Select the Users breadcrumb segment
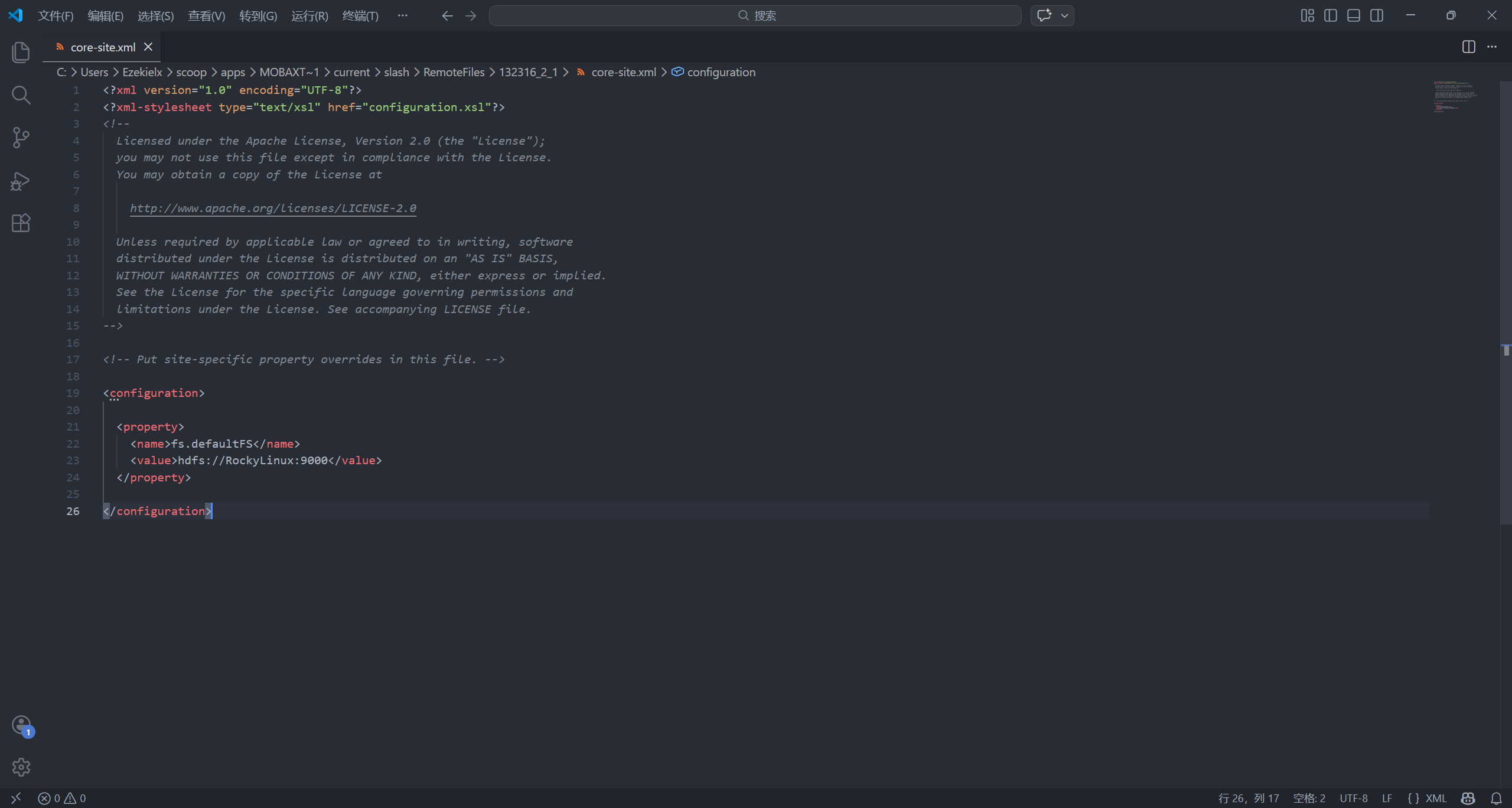Screen dimensions: 1512x808 [94, 72]
